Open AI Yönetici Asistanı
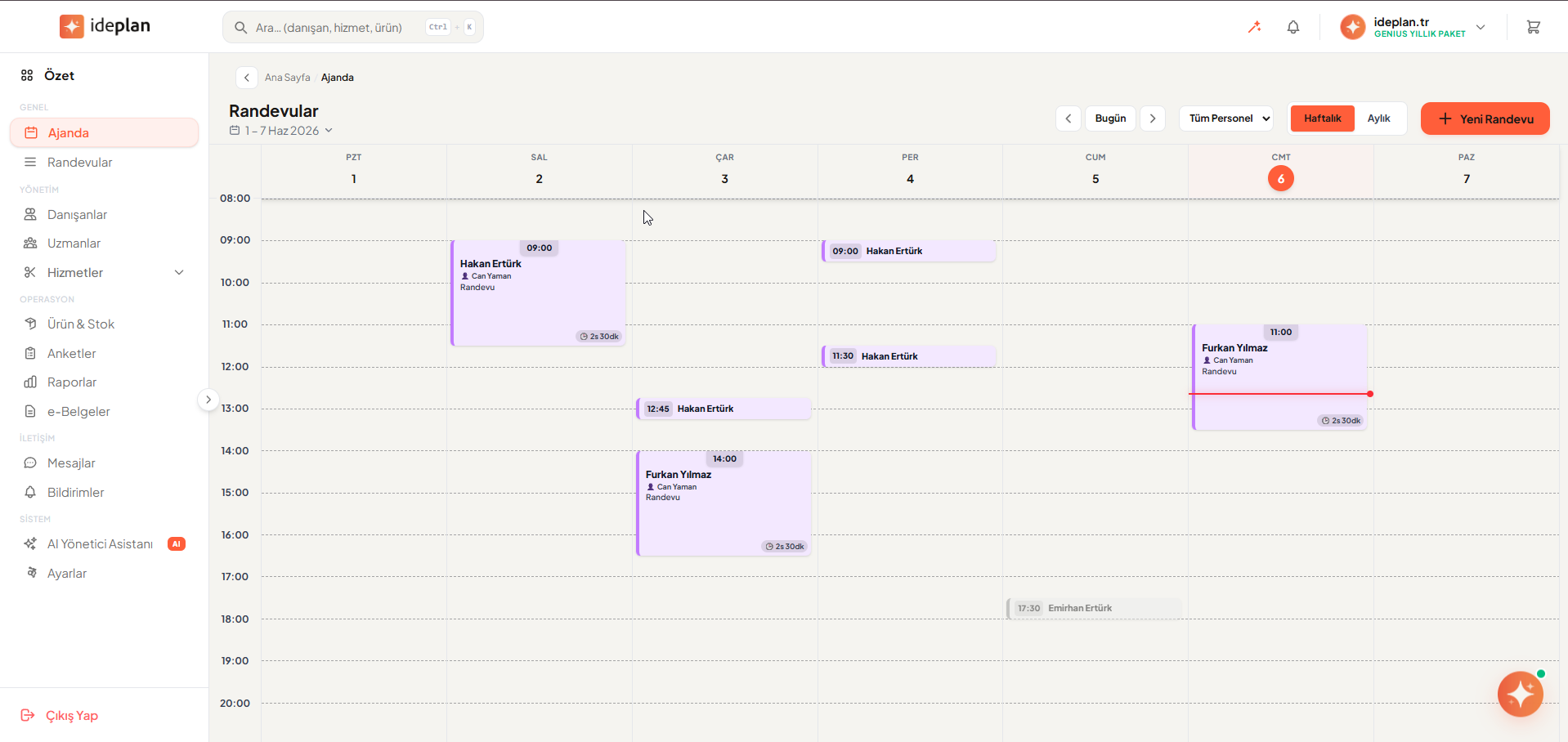 [105, 543]
